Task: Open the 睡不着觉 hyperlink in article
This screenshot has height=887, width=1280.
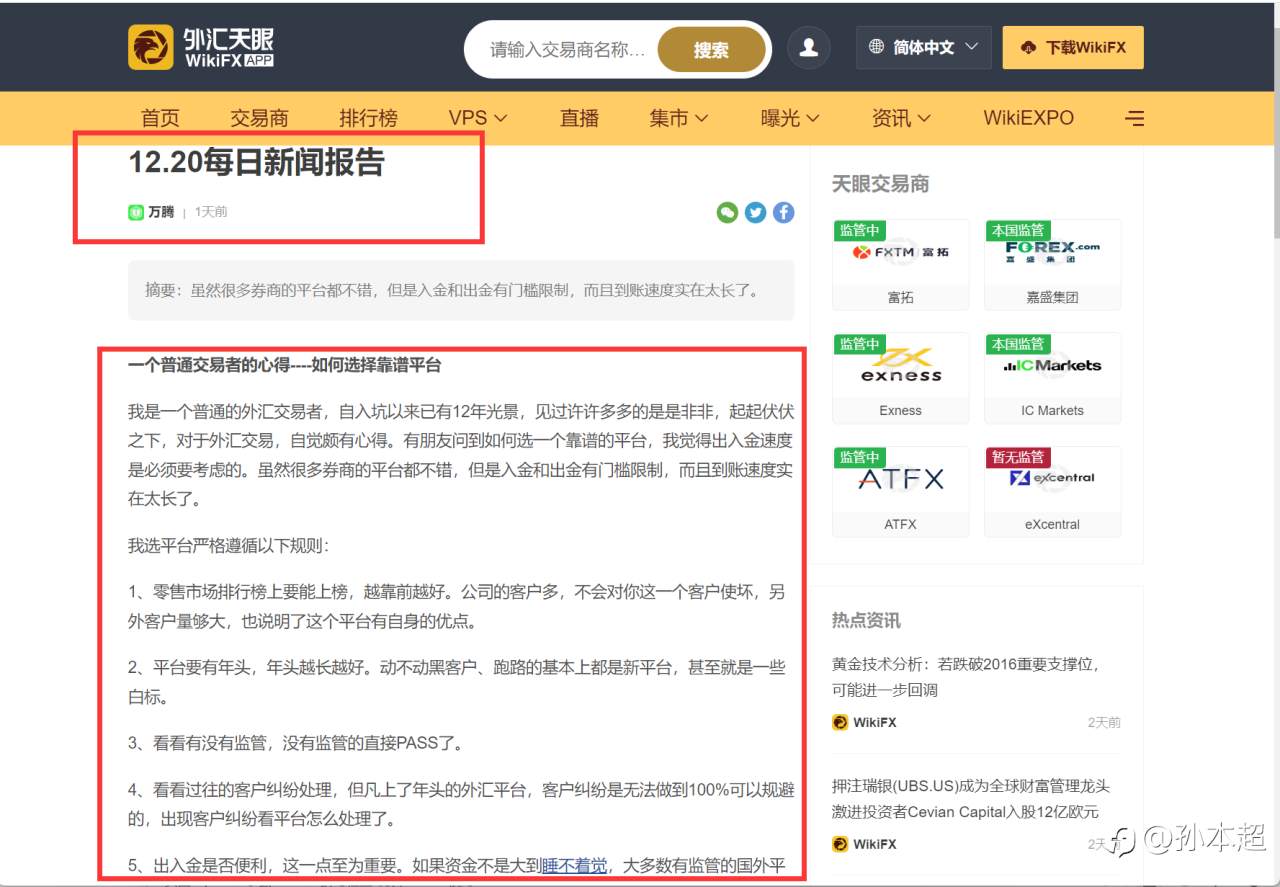Action: coord(574,866)
